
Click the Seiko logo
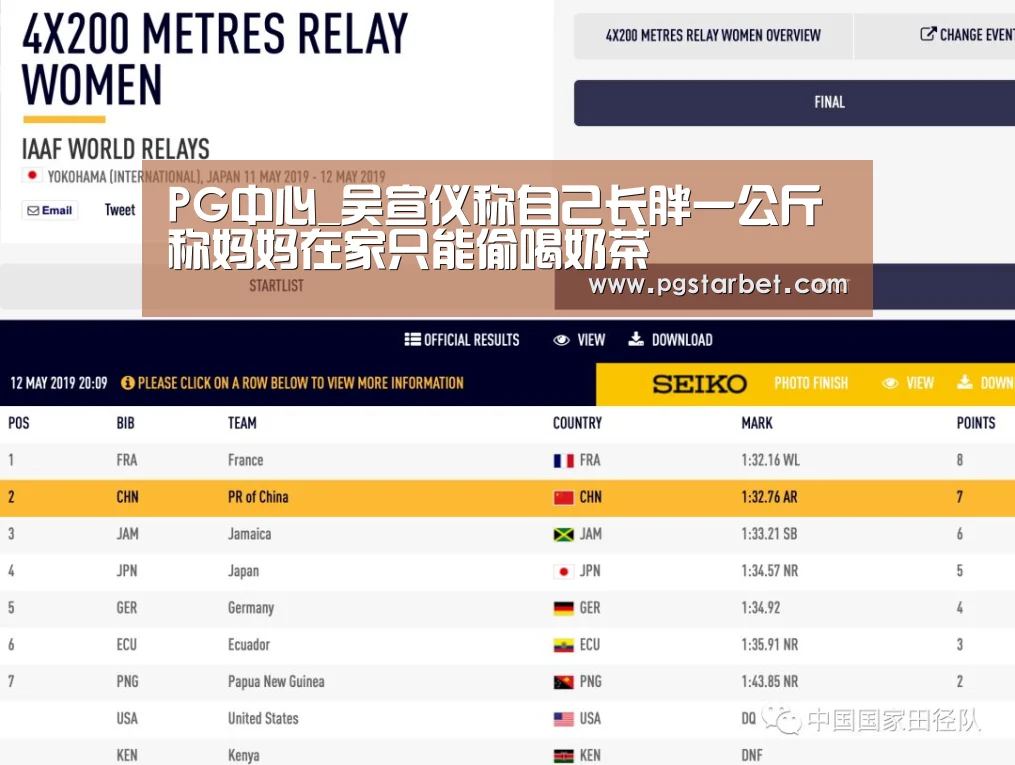[699, 384]
